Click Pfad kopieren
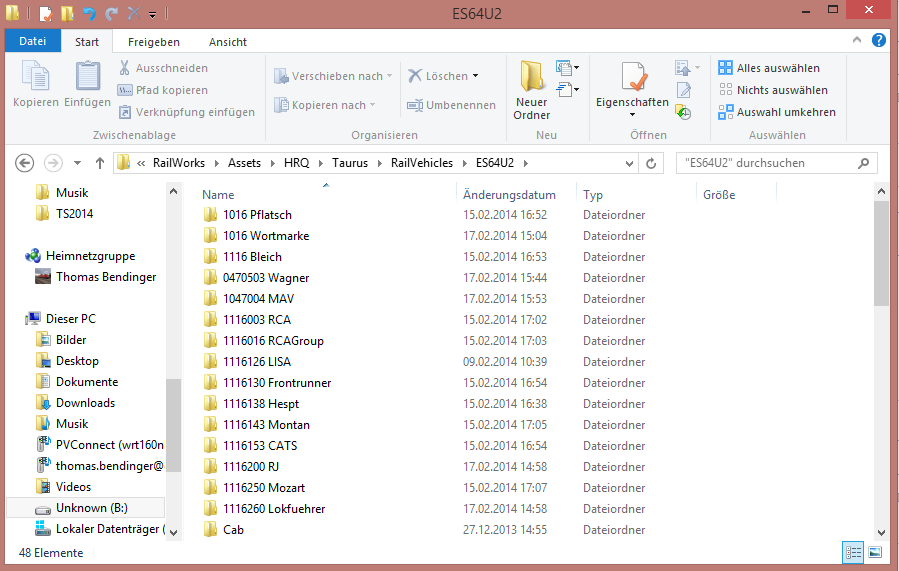899x571 pixels. pyautogui.click(x=163, y=90)
